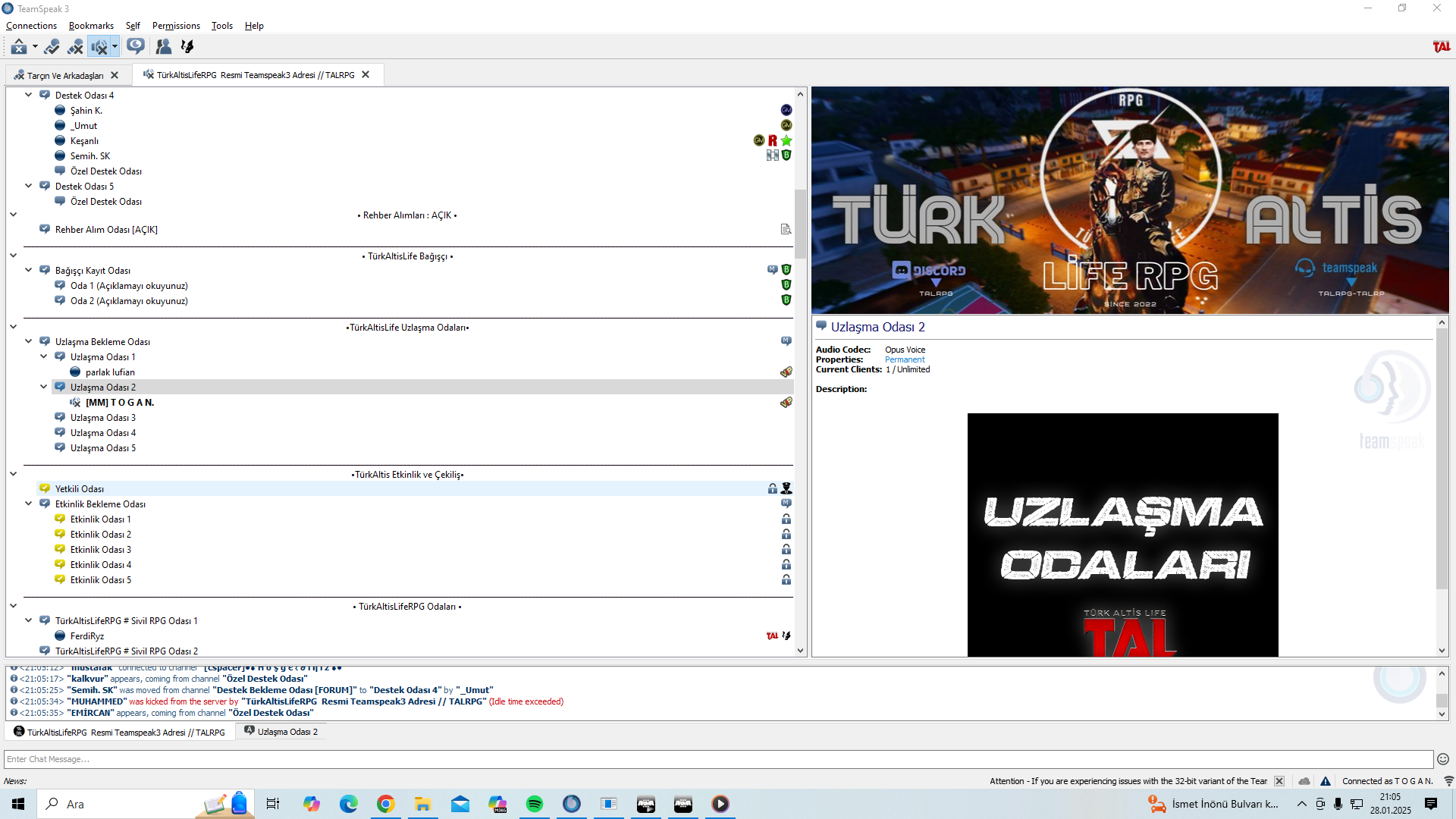Open the Connections menu
1456x819 pixels.
coord(31,26)
